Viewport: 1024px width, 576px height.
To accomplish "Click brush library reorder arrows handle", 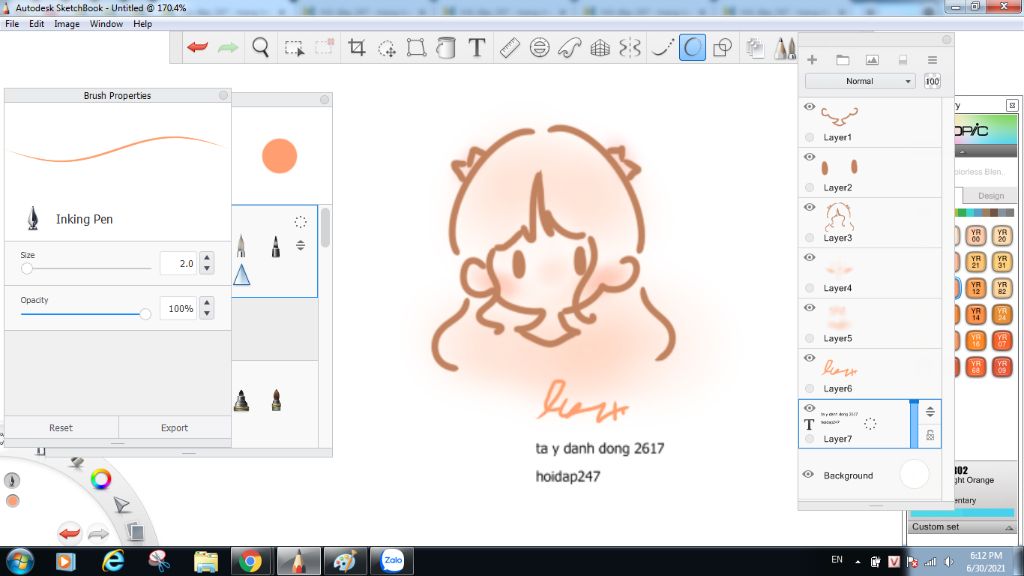I will 300,246.
